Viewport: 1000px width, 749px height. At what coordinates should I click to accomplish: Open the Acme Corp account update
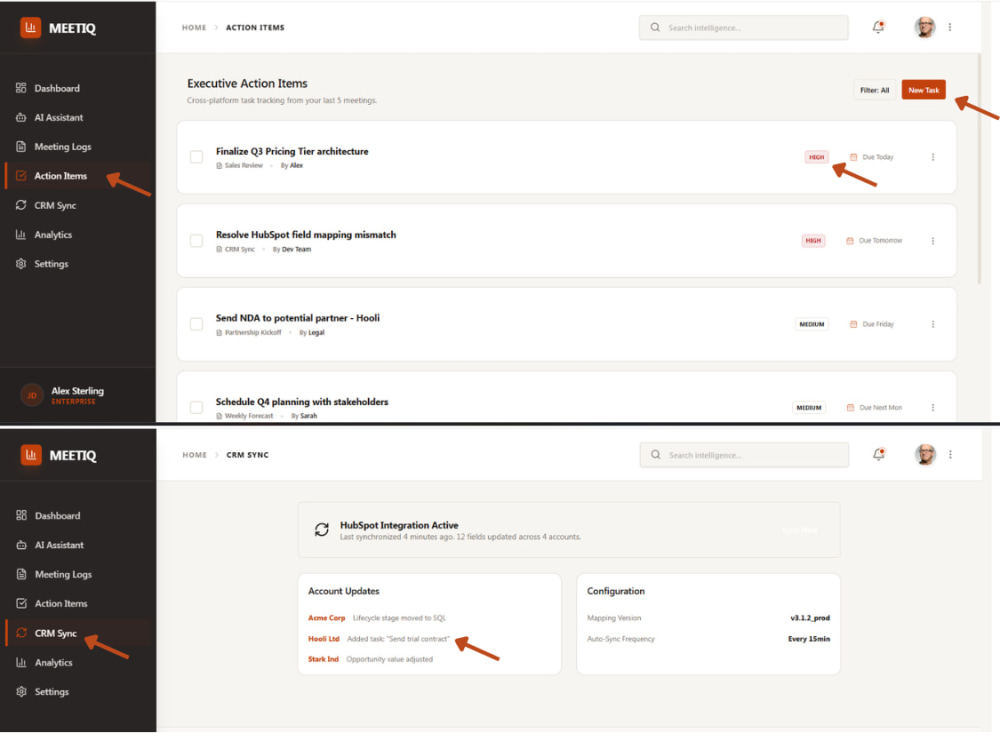click(x=377, y=618)
